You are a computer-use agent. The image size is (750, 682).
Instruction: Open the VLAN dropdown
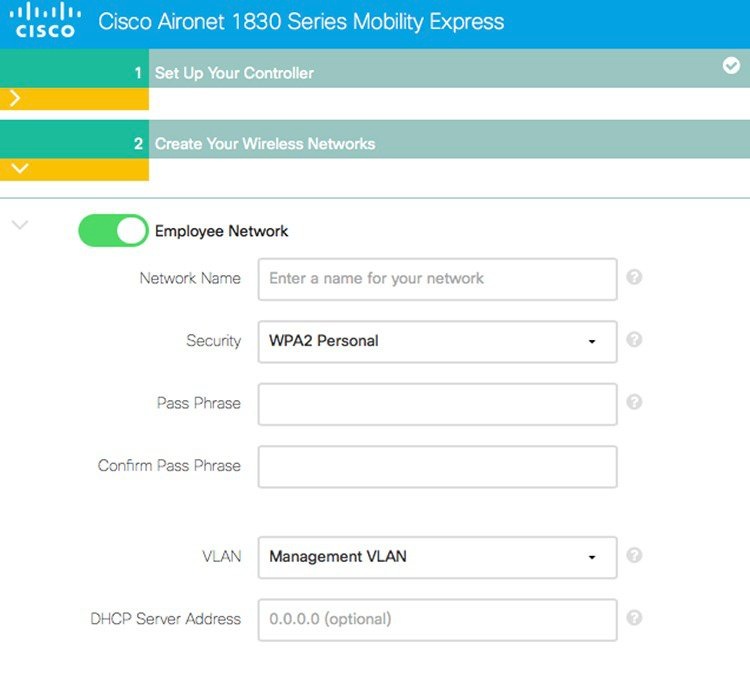click(437, 557)
